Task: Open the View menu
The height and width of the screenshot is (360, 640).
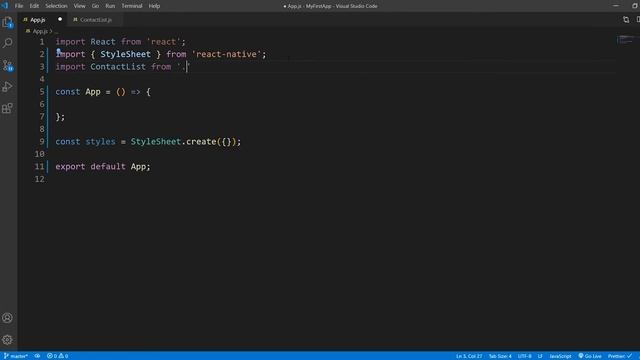Action: [80, 6]
